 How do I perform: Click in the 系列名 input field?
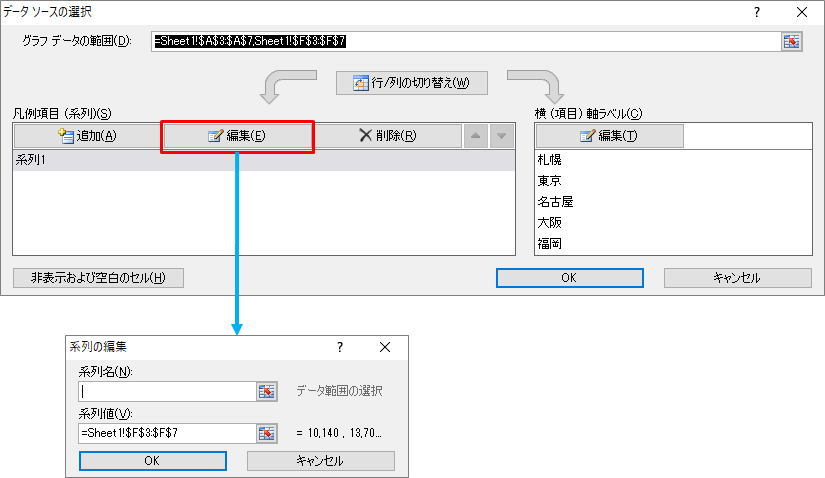pos(165,391)
